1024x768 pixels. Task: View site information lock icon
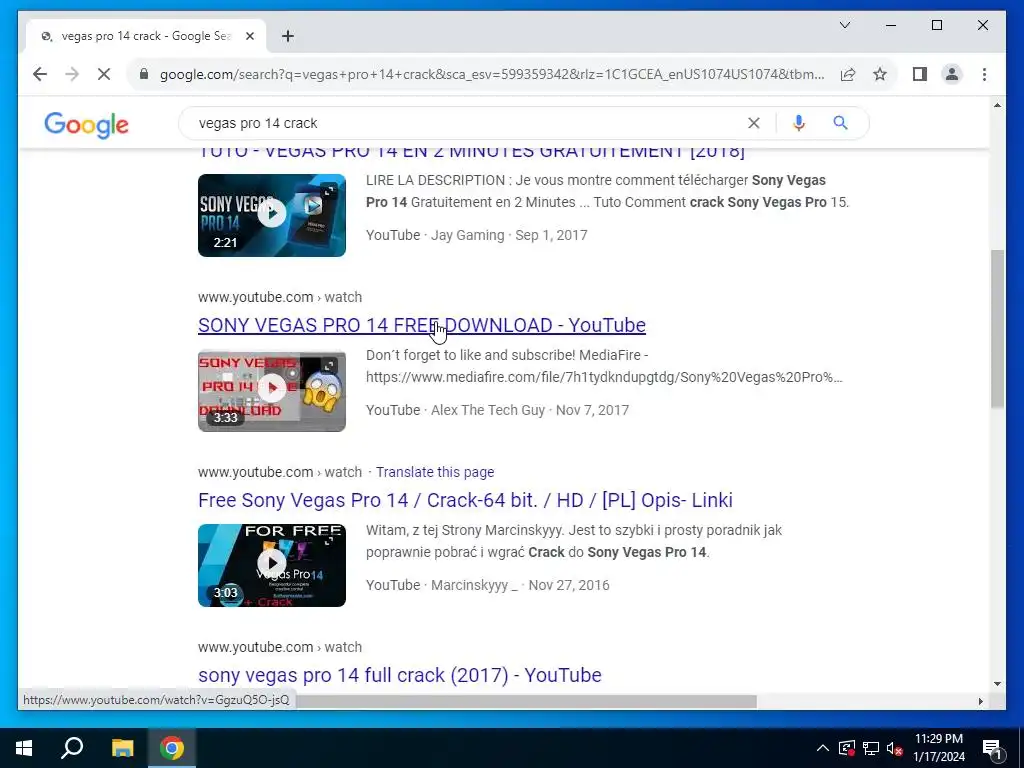144,74
